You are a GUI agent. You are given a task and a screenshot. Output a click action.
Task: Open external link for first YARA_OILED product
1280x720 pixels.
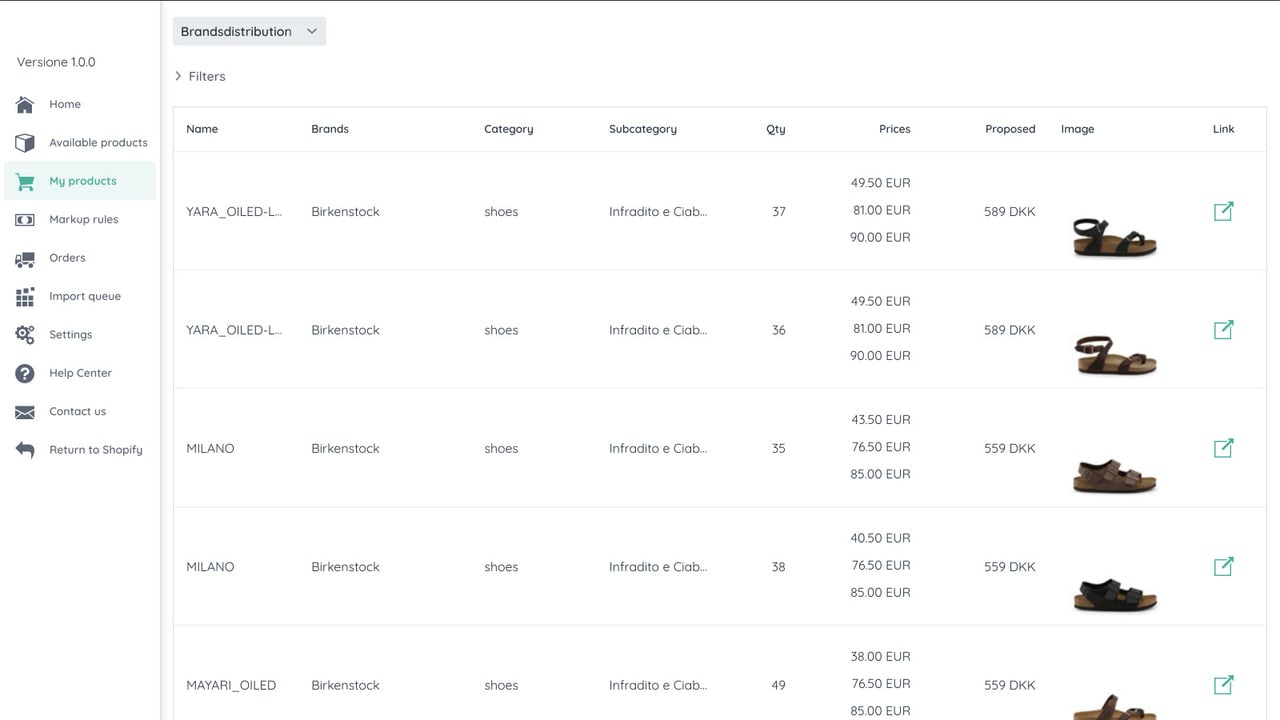[1223, 211]
